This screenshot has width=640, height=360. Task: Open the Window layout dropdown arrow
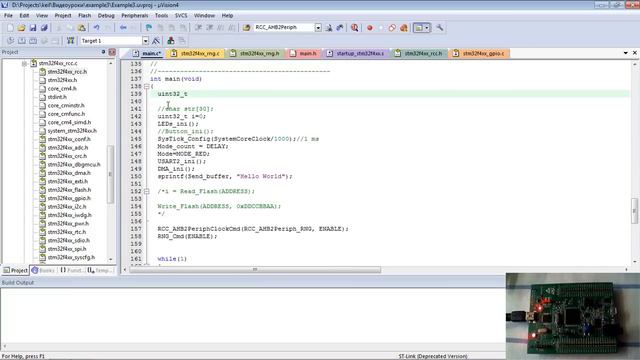pos(427,28)
